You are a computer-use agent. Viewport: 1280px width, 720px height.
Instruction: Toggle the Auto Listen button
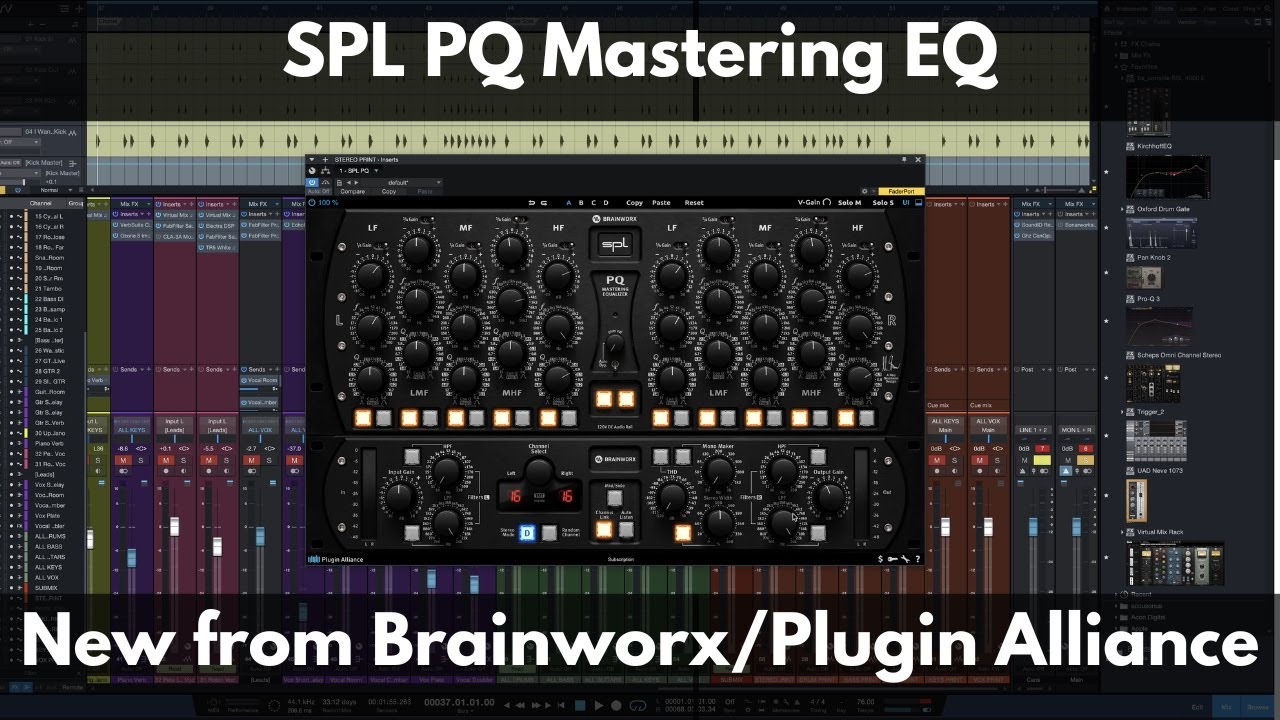tap(625, 530)
